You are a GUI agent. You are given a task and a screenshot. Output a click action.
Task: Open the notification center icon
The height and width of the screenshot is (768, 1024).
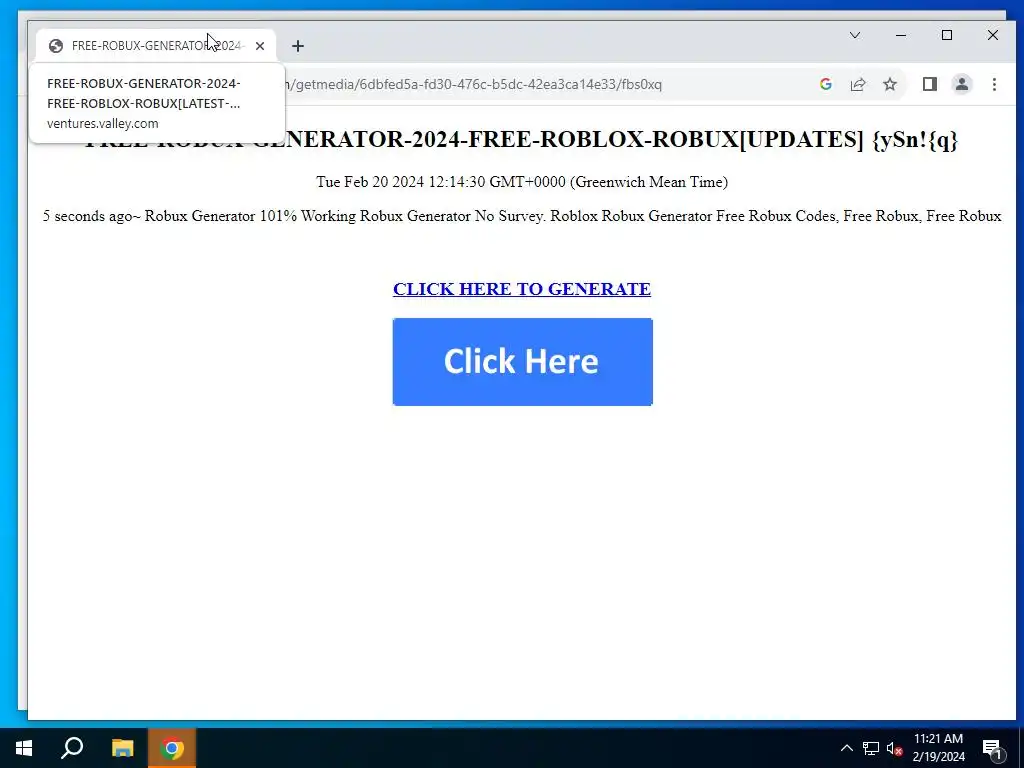pyautogui.click(x=992, y=748)
